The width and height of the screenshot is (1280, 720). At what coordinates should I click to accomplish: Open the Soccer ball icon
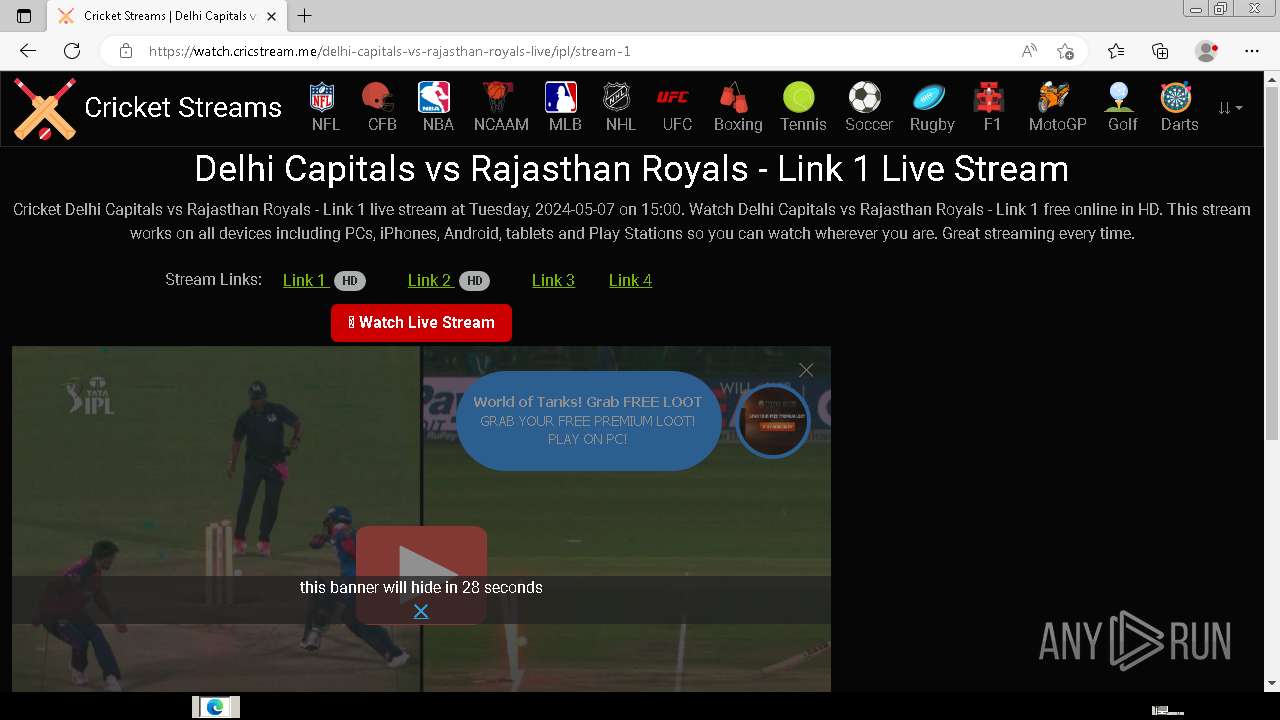click(x=865, y=97)
